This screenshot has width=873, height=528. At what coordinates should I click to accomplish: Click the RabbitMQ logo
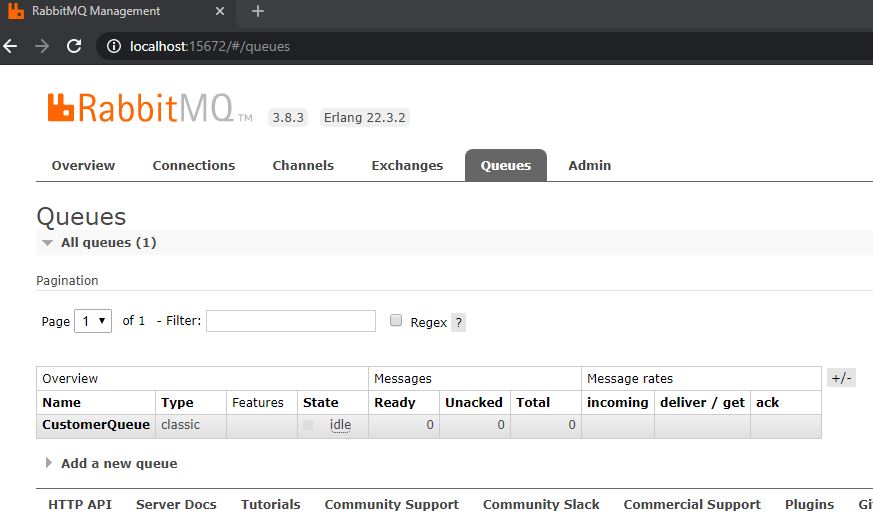point(149,107)
